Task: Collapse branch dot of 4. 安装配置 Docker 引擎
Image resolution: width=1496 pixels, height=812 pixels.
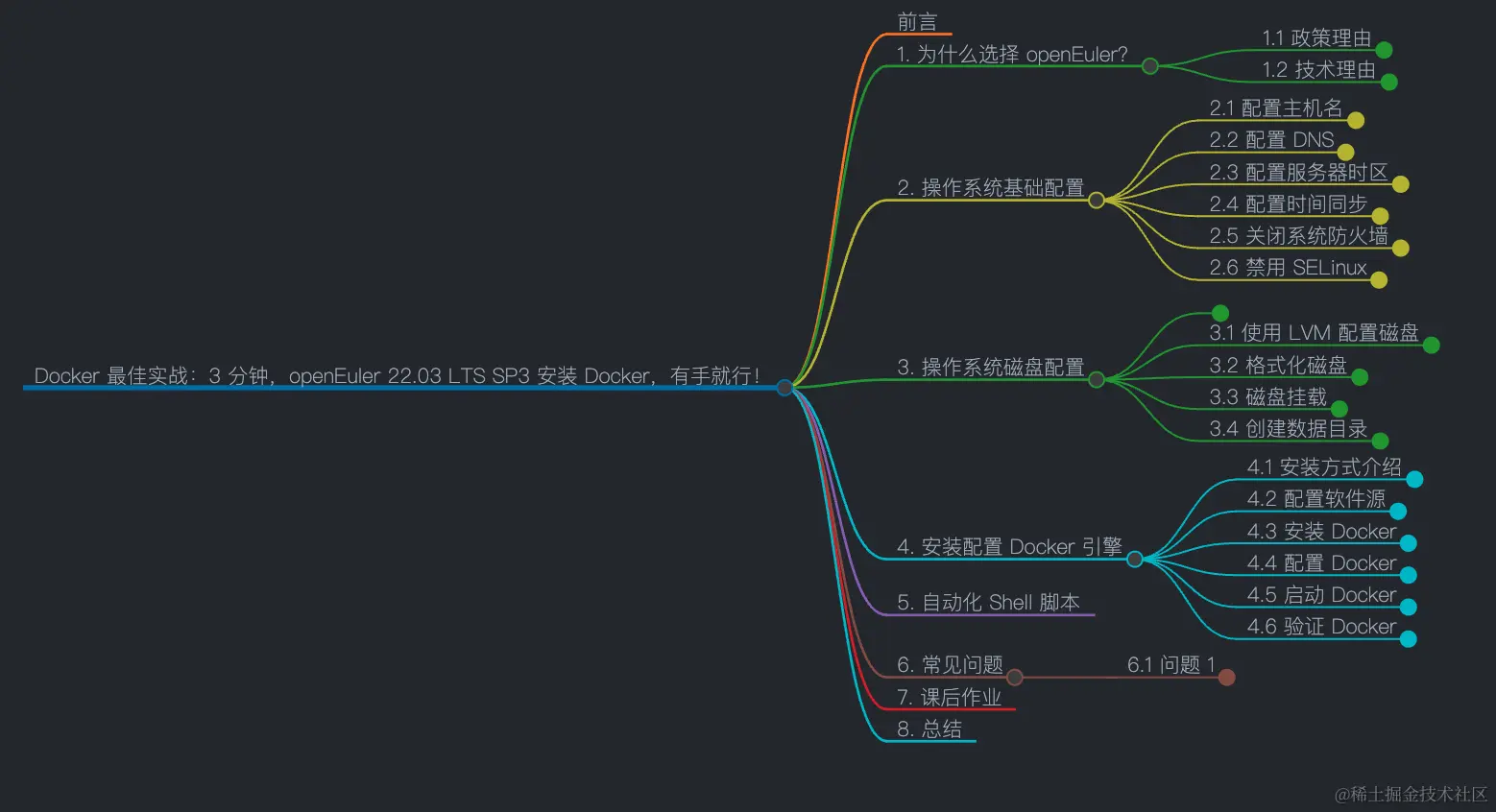Action: click(1135, 559)
